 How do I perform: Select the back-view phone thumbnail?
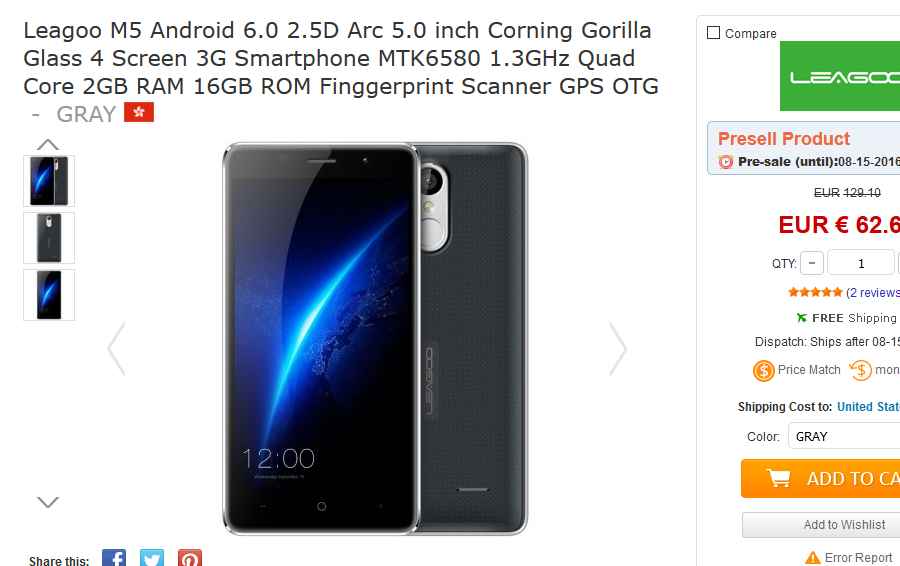pos(49,238)
